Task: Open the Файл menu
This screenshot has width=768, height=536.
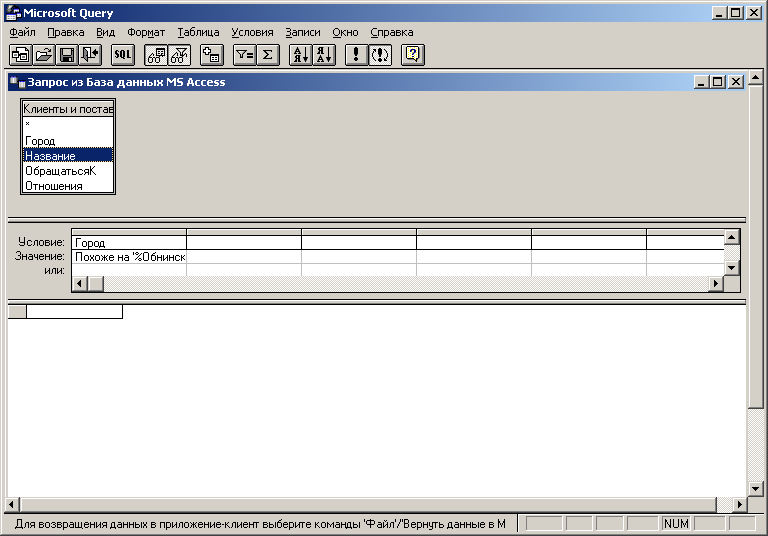Action: pos(23,32)
